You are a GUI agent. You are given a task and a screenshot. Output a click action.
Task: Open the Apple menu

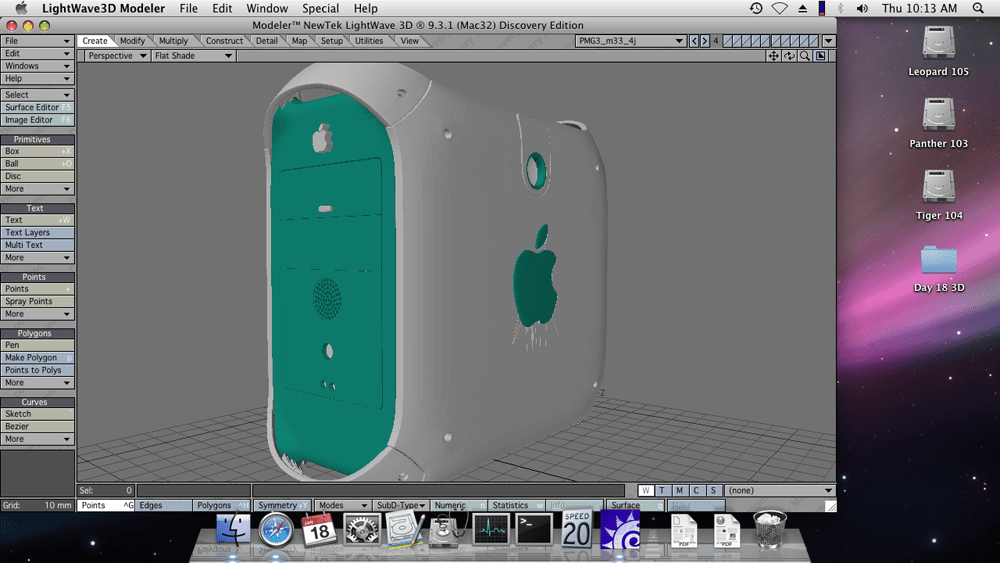21,8
